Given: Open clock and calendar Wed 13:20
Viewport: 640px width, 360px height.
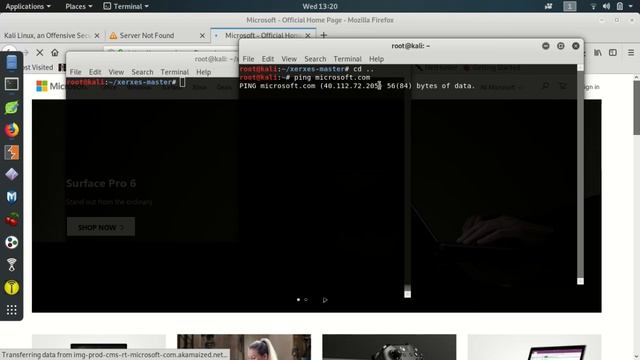Looking at the screenshot, I should (320, 6).
